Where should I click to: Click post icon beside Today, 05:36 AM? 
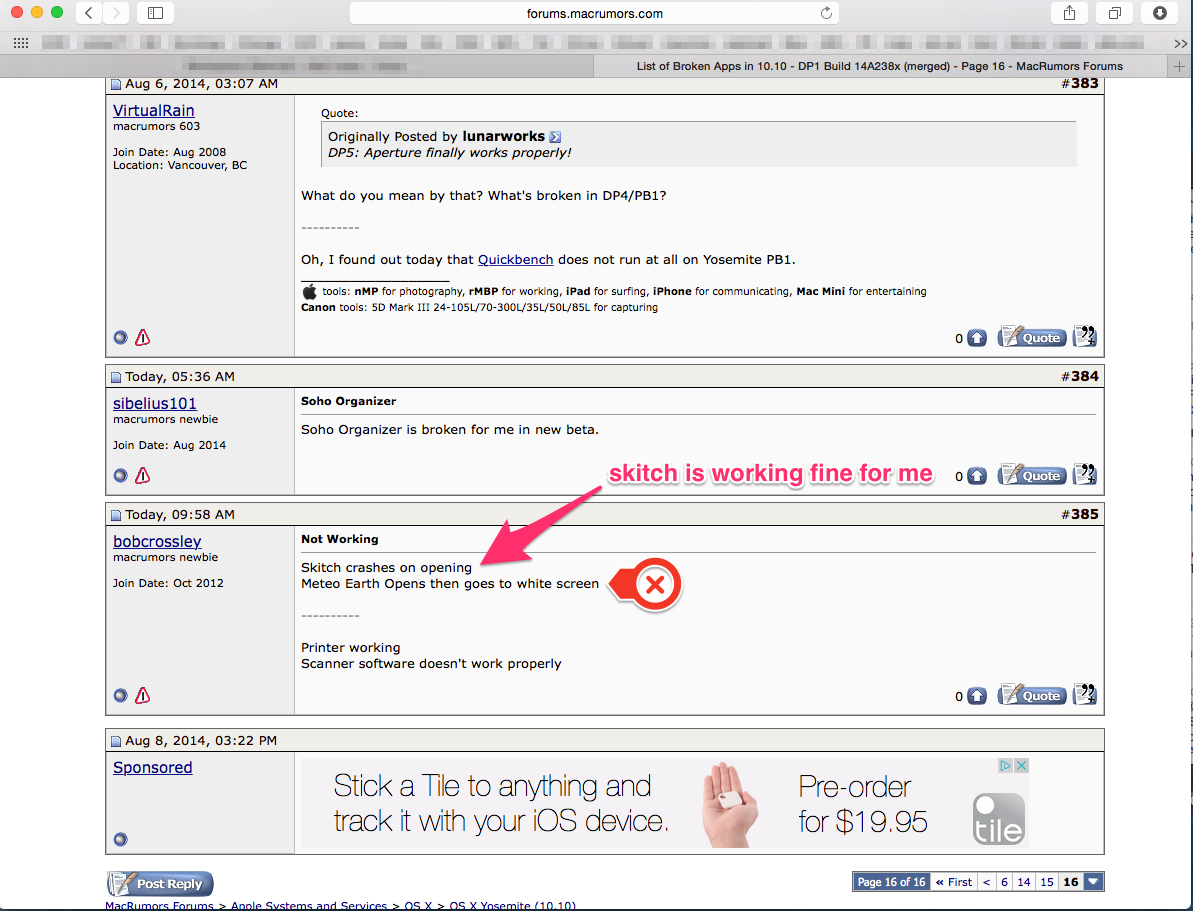(116, 377)
